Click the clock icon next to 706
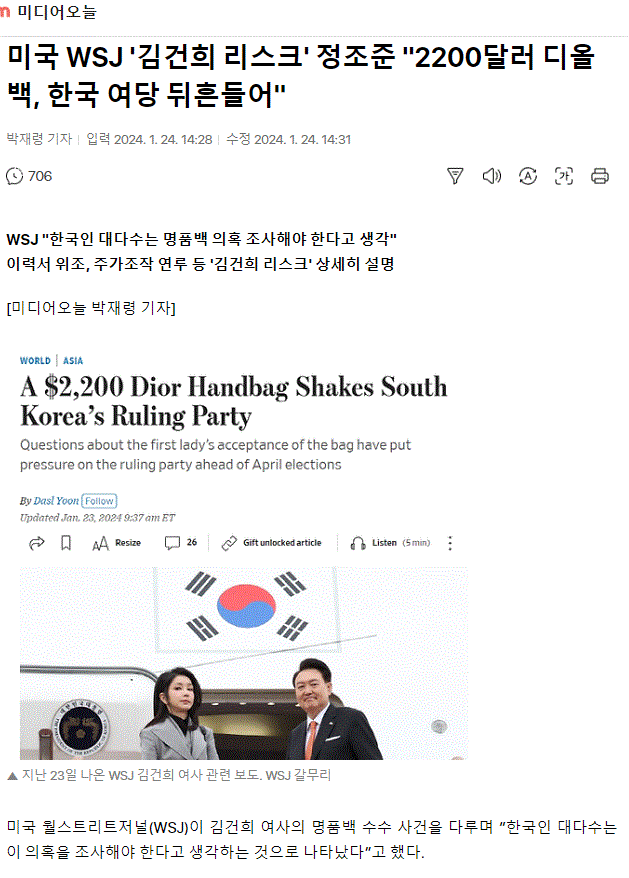 (x=15, y=176)
